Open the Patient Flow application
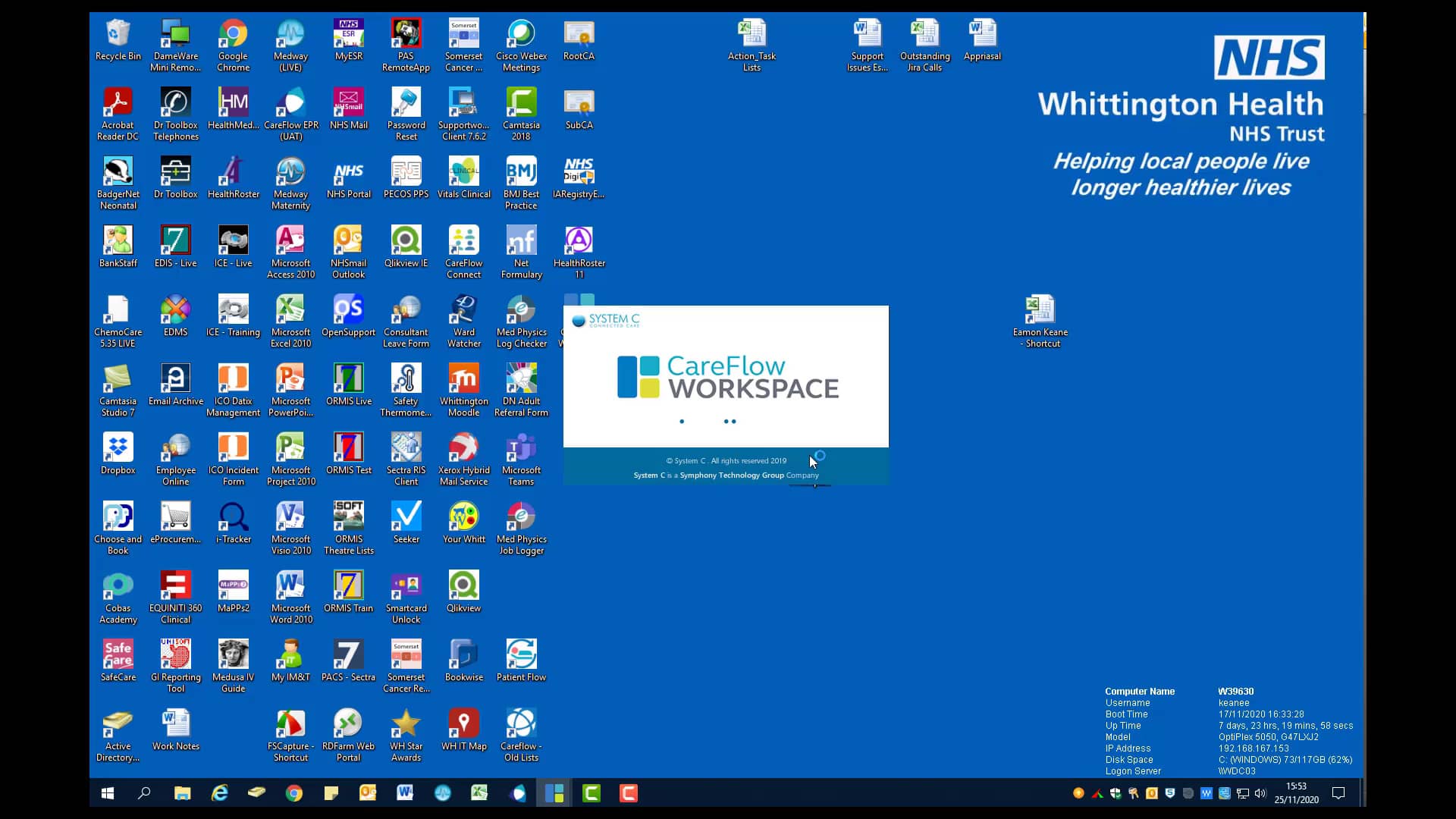This screenshot has width=1456, height=819. [521, 654]
